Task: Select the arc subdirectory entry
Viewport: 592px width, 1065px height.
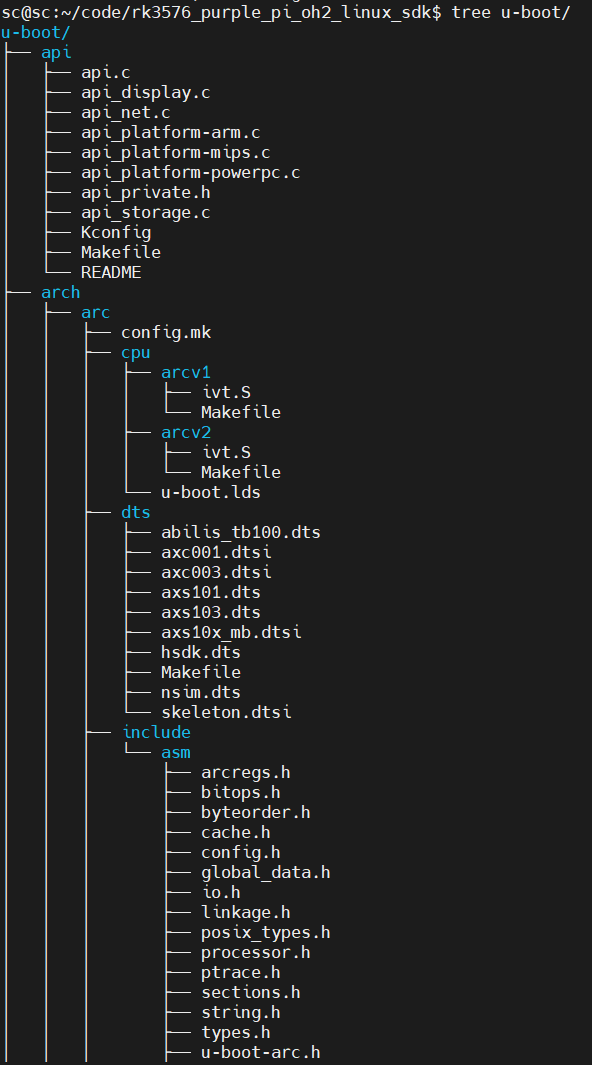Action: [95, 312]
